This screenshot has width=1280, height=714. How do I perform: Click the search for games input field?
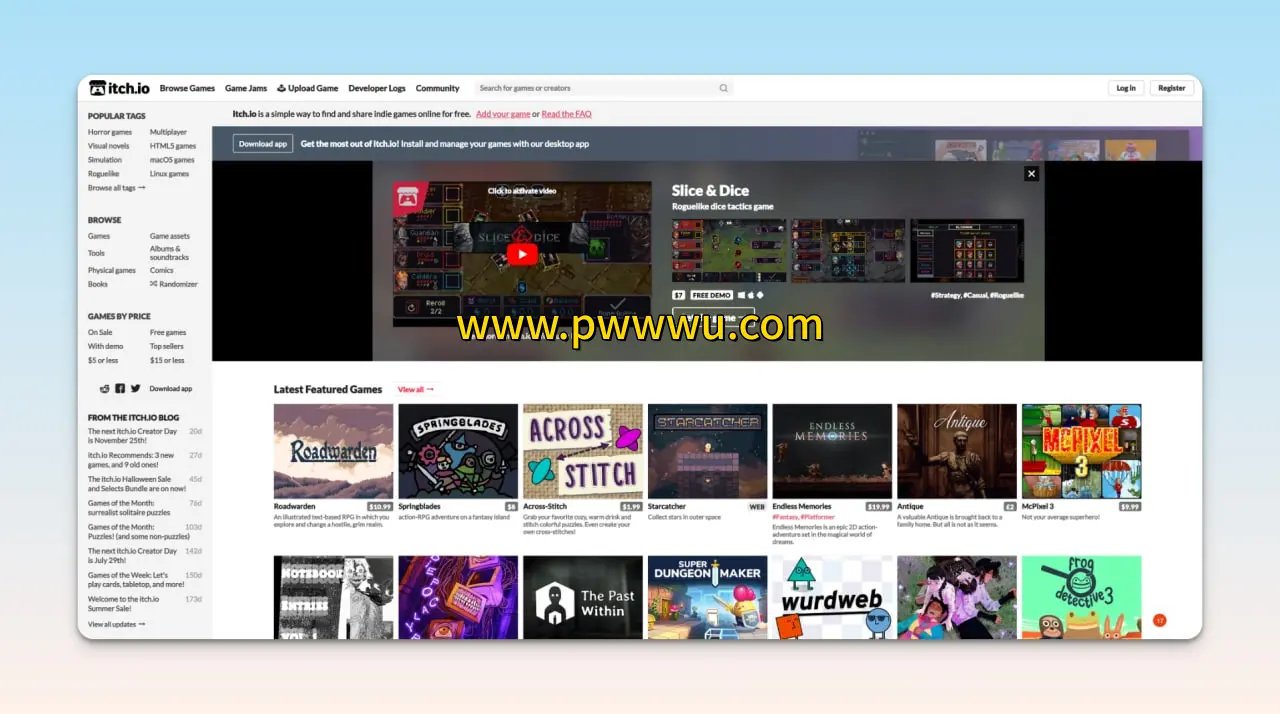point(596,88)
